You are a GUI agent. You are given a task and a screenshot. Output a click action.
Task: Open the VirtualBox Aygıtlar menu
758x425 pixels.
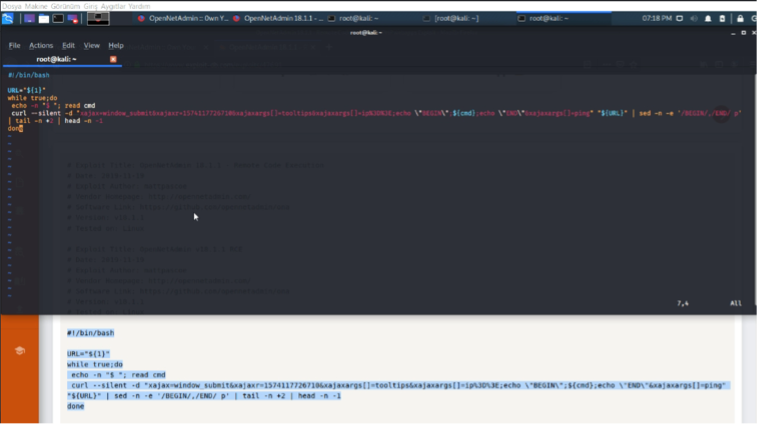click(x=113, y=6)
